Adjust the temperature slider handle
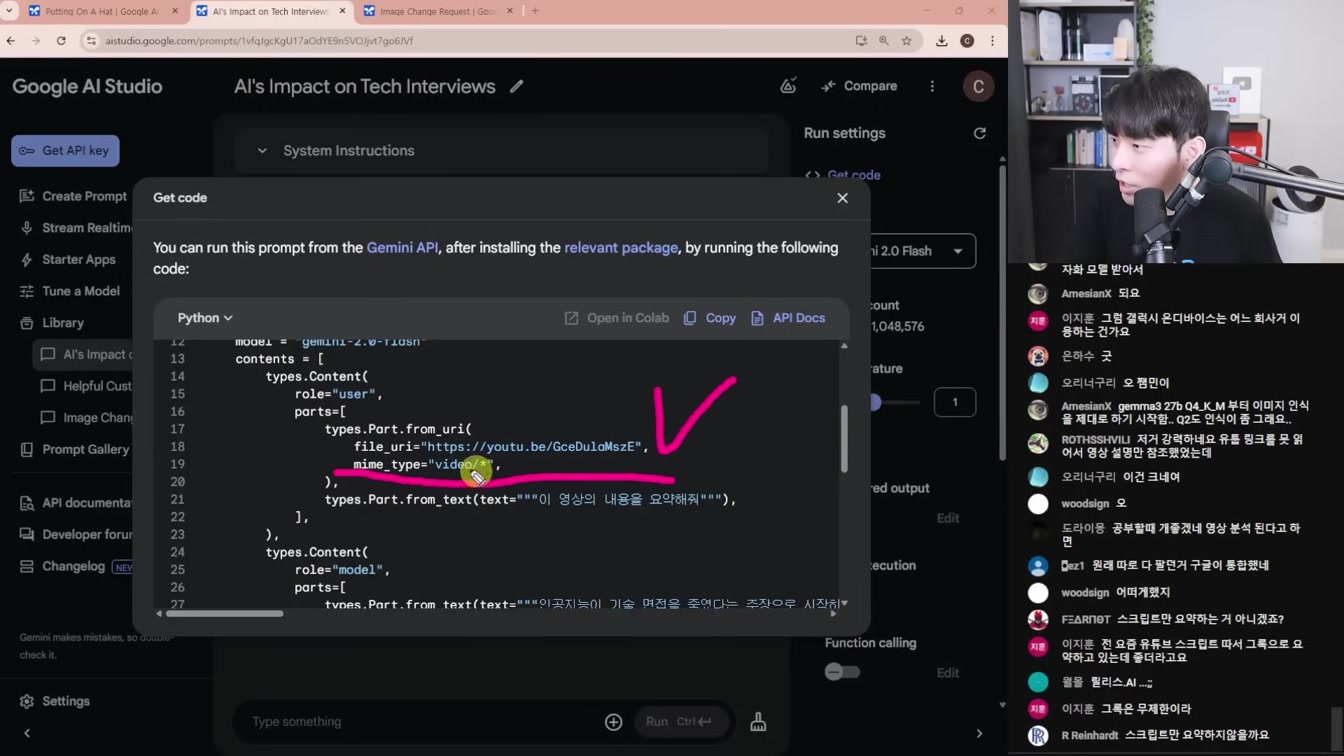Screen dimensions: 1344x756 pyautogui.click(x=876, y=402)
